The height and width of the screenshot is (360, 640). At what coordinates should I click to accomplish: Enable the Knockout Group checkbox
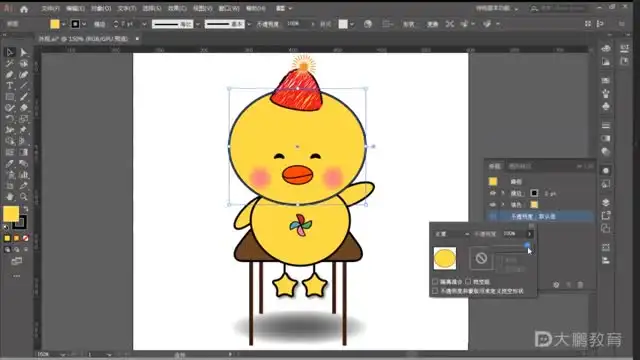coord(468,282)
